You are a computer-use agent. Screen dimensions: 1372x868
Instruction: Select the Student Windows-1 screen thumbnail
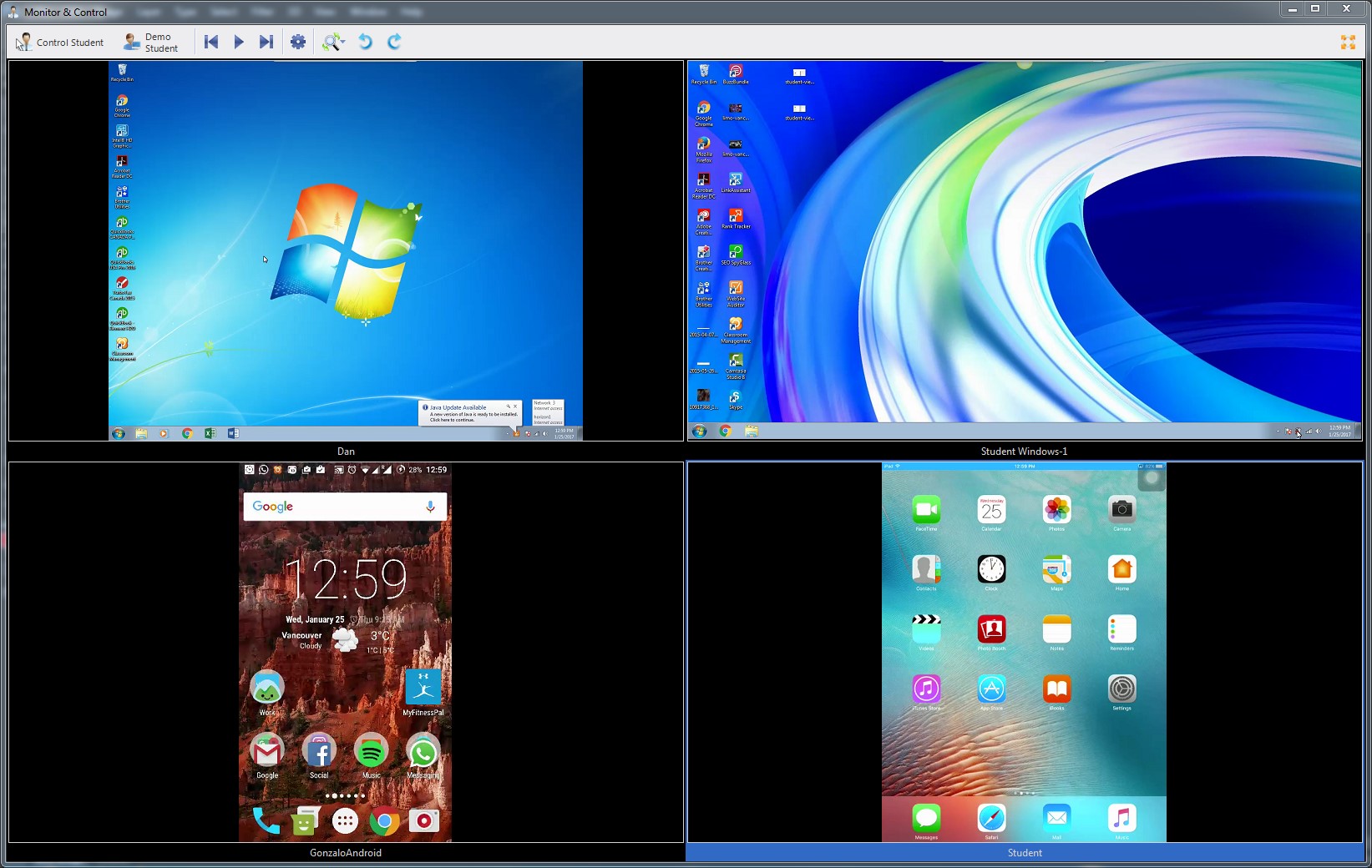click(1024, 250)
